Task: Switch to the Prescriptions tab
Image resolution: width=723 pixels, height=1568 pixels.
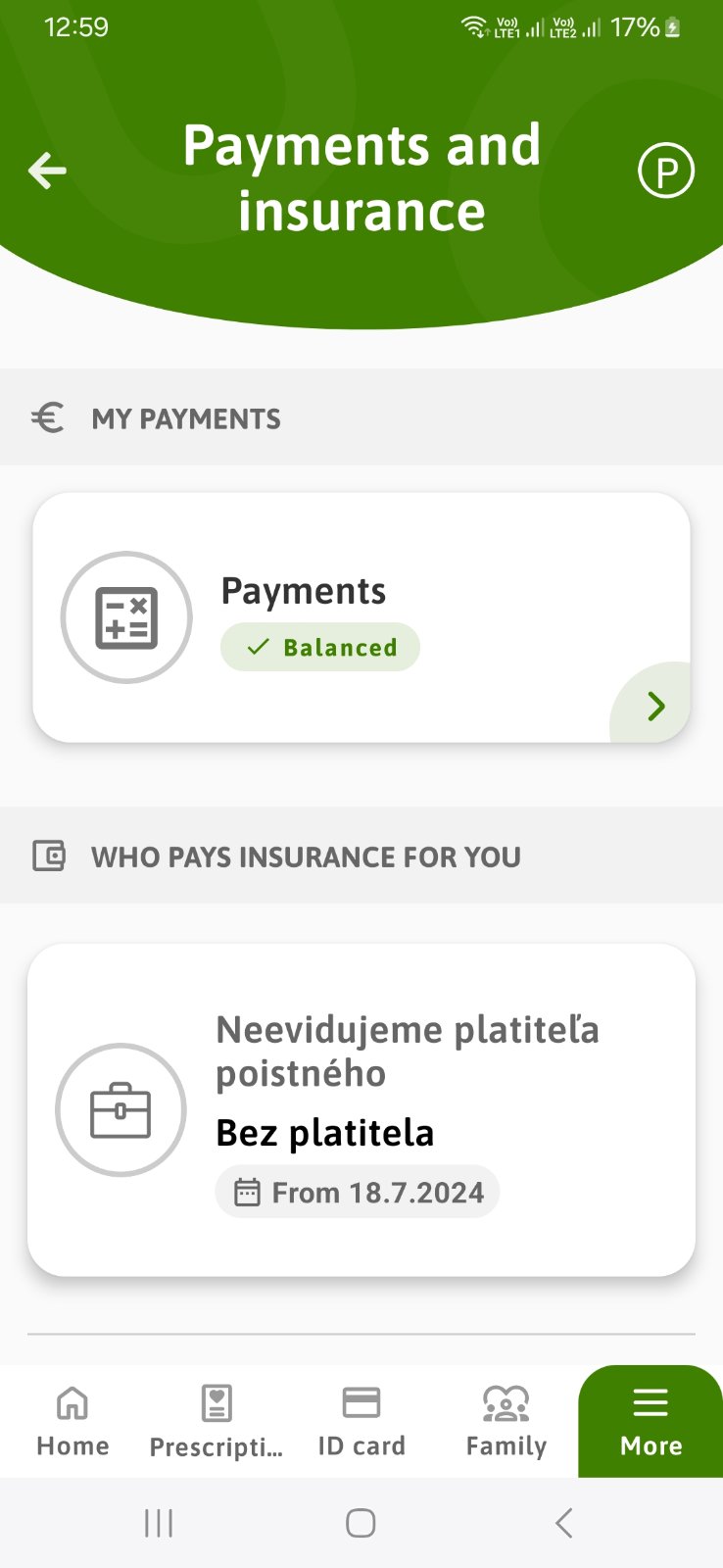Action: tap(217, 1421)
